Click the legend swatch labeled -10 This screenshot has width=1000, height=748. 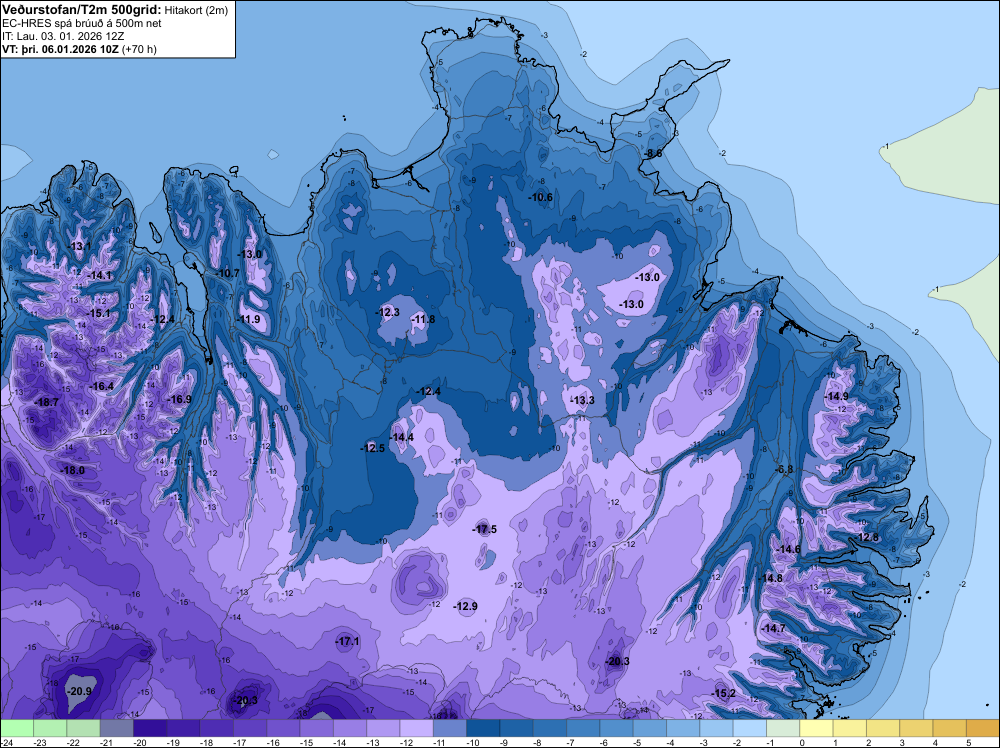tap(483, 728)
